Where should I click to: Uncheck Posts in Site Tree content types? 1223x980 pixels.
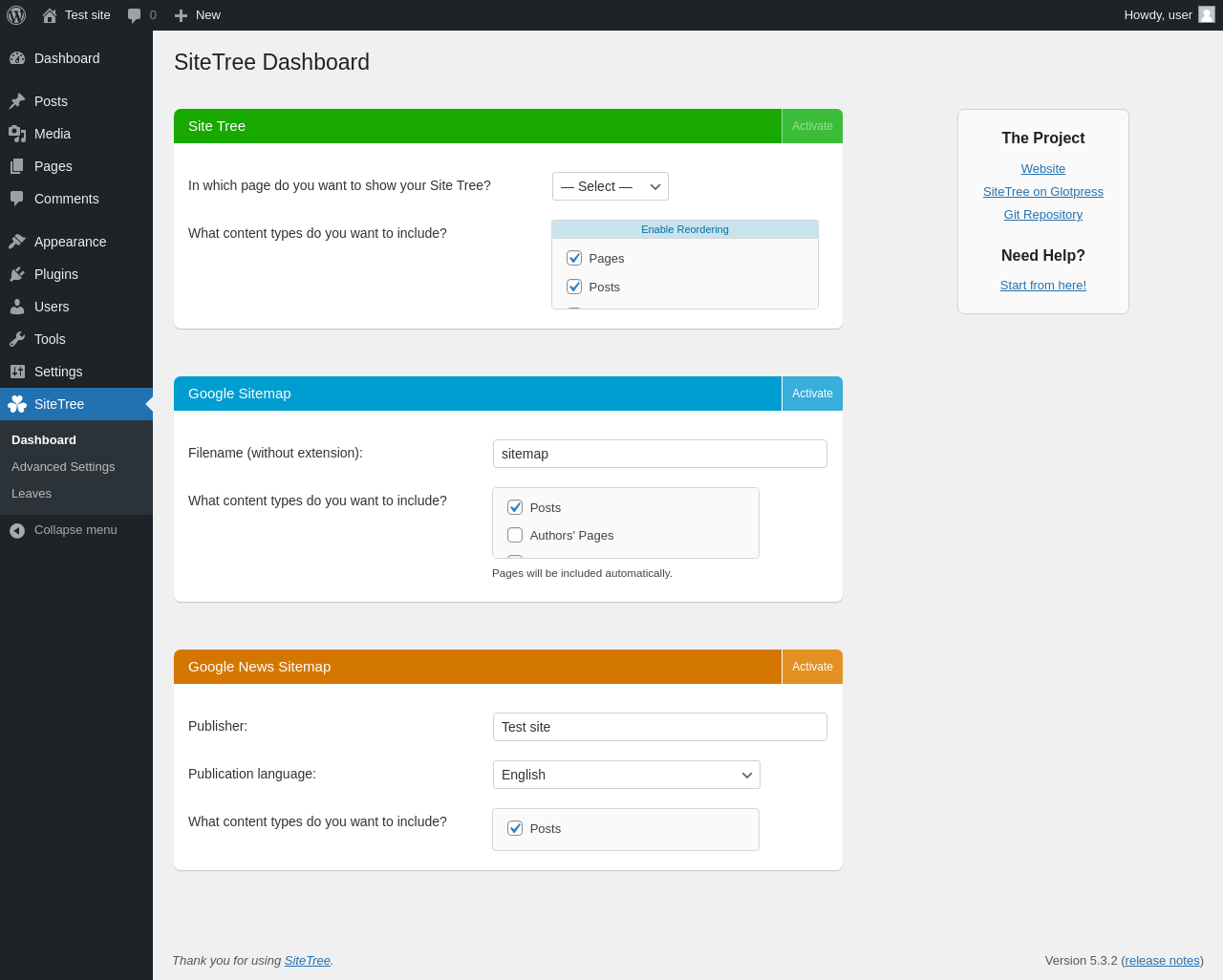(574, 287)
